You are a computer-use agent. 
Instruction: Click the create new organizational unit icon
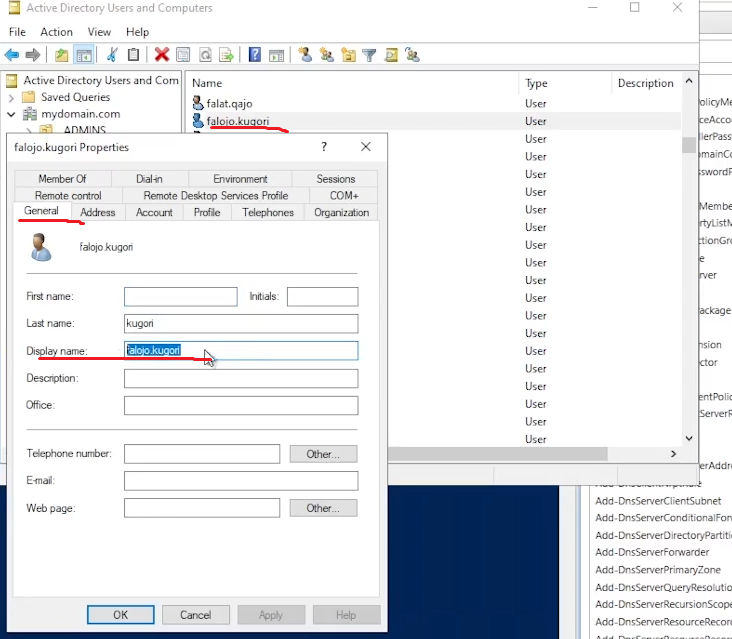pyautogui.click(x=348, y=55)
